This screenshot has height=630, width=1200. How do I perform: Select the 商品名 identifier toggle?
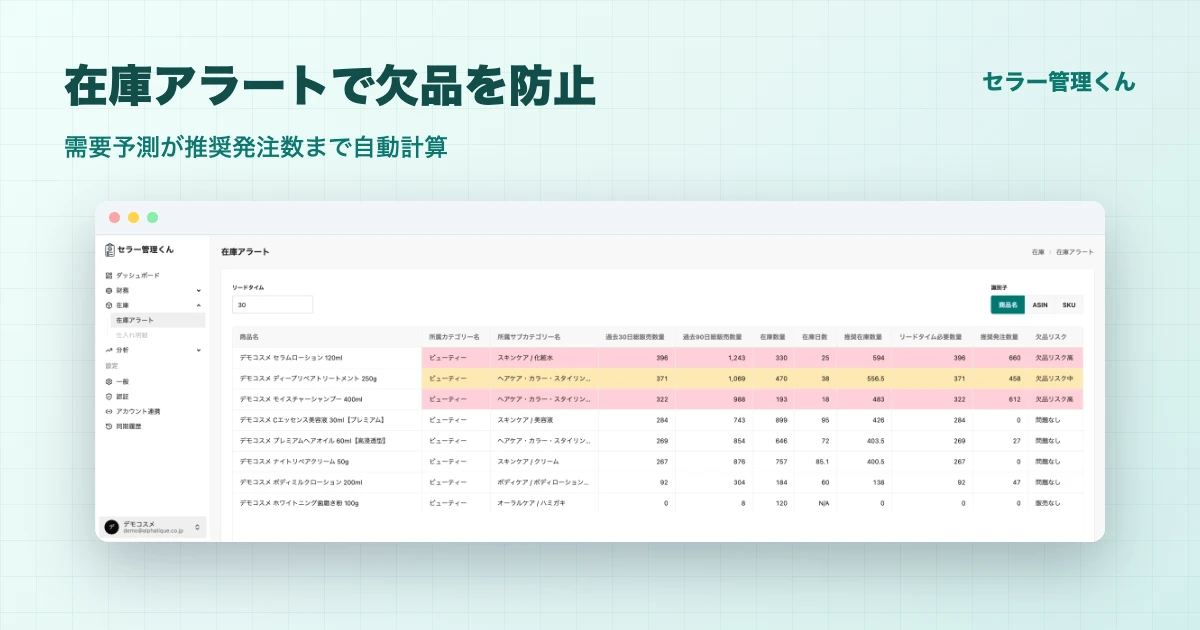(1008, 305)
